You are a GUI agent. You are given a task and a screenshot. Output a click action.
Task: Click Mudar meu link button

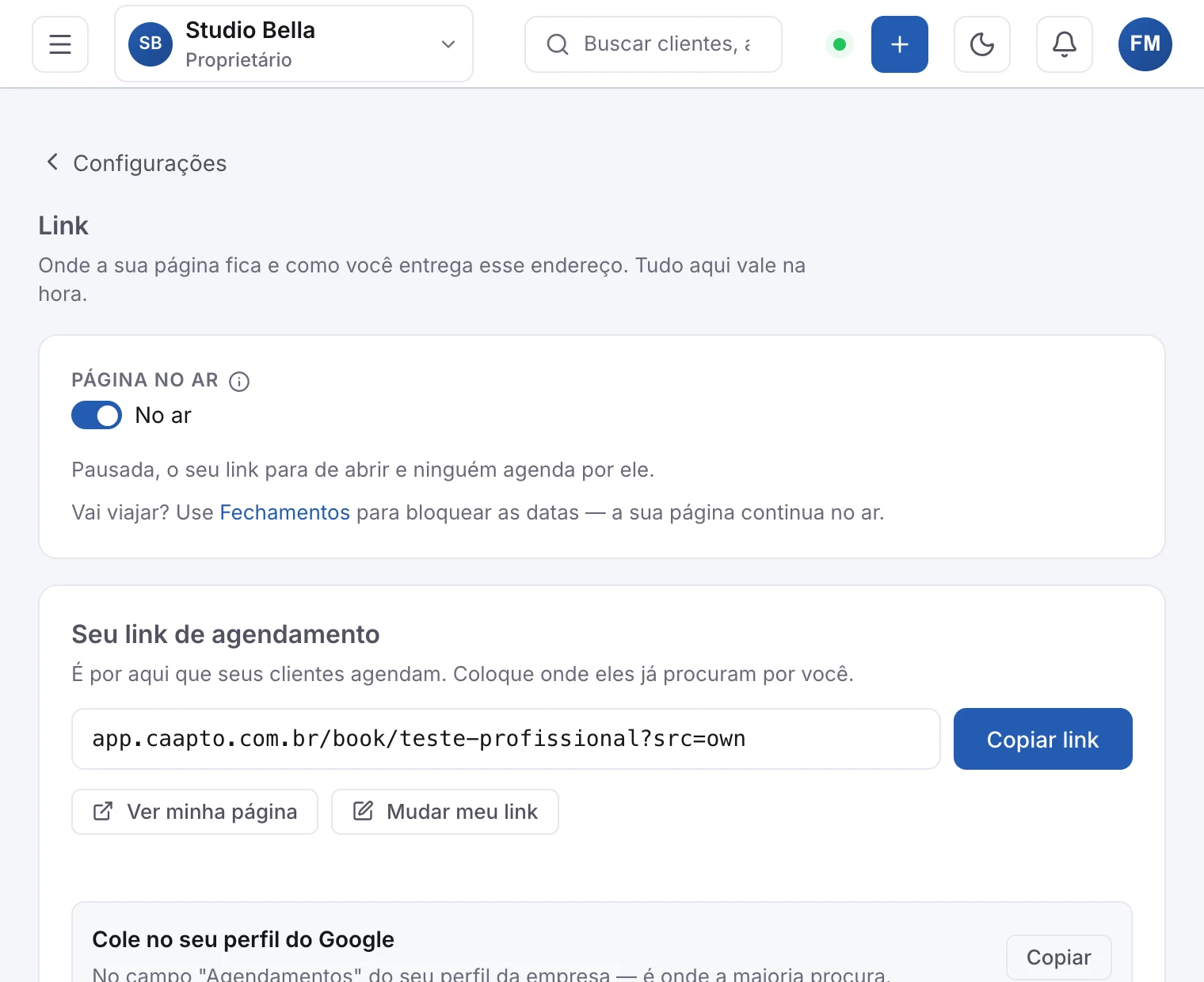pos(445,812)
